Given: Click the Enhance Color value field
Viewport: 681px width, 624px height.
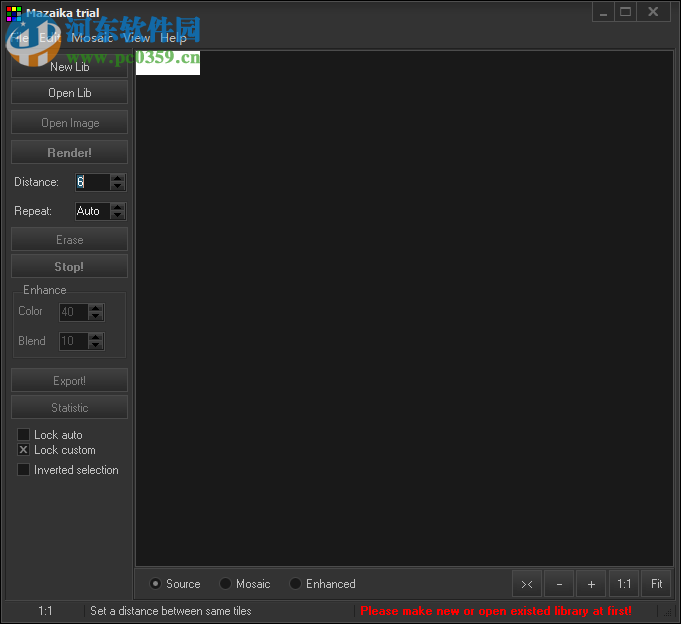Looking at the screenshot, I should click(73, 312).
